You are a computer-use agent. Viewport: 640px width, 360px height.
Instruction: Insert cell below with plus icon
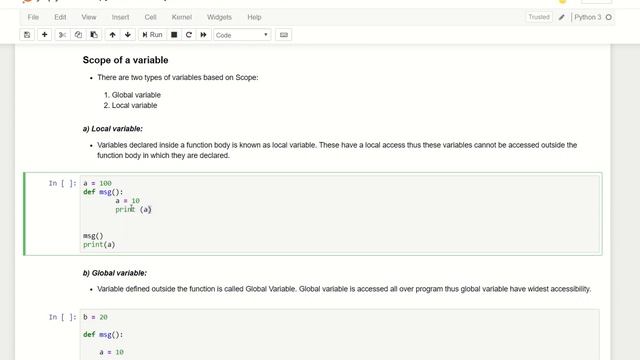pyautogui.click(x=44, y=35)
